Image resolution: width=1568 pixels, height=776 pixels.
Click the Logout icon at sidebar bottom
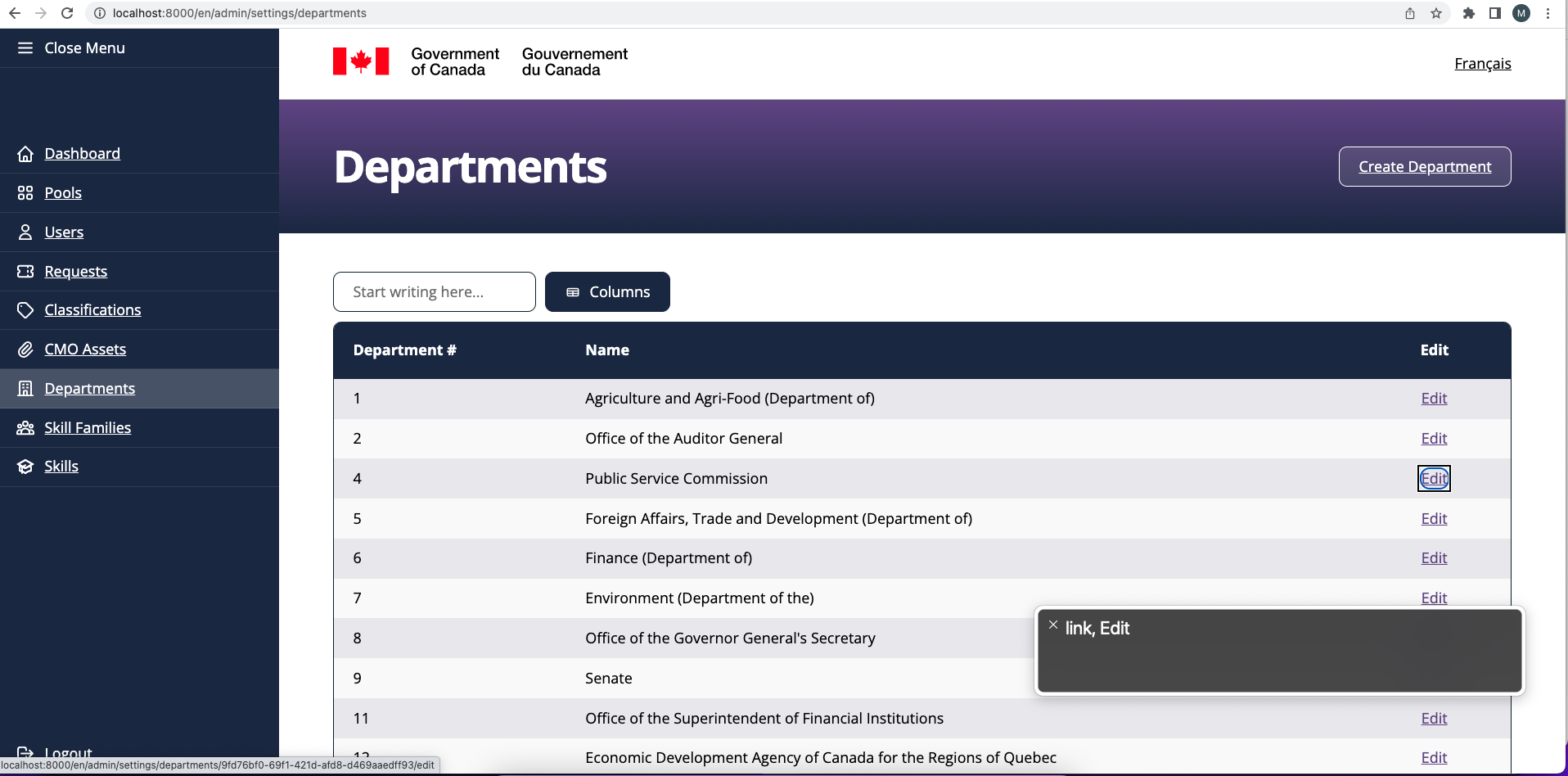tap(25, 751)
